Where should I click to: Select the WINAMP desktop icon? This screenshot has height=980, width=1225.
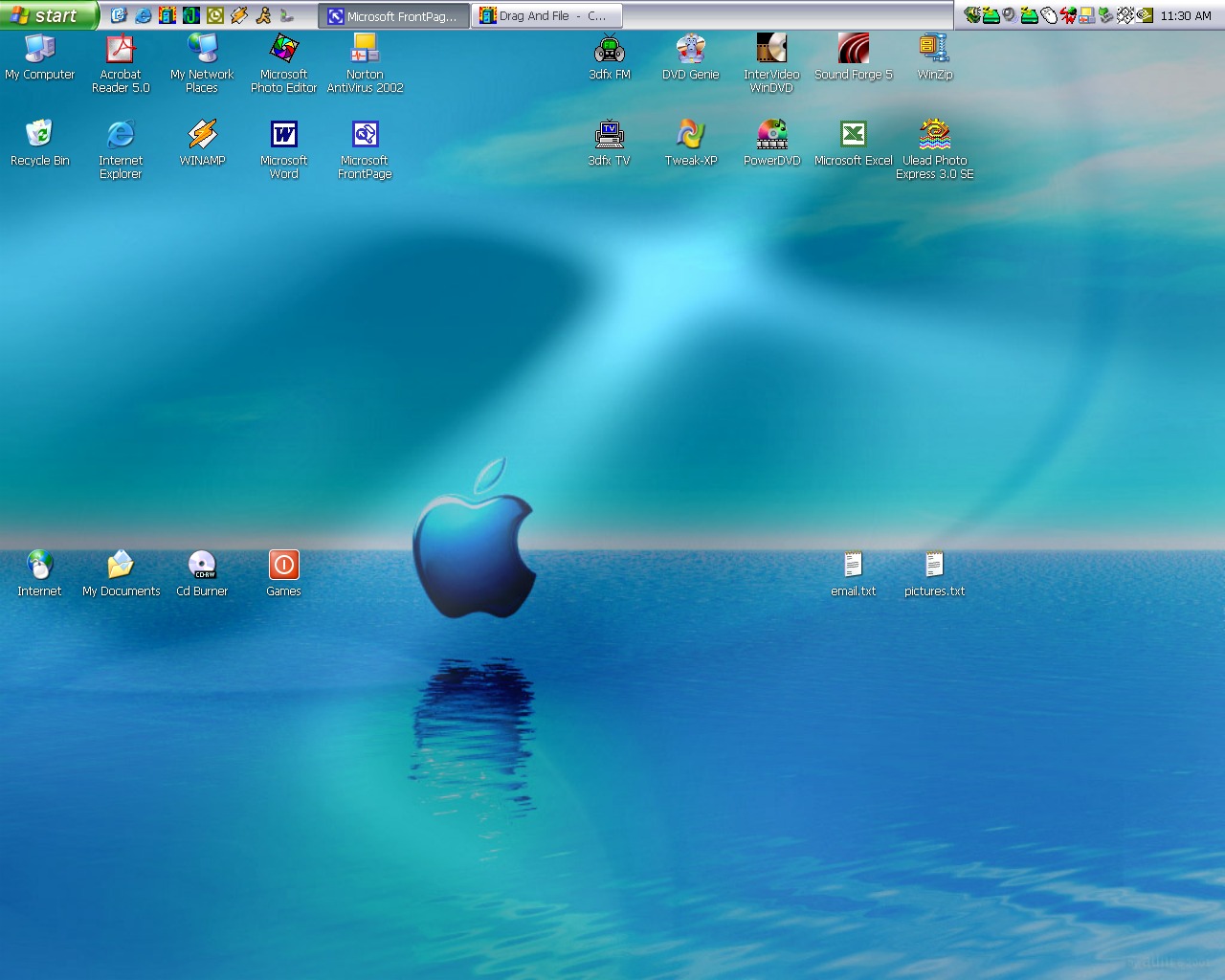tap(202, 144)
